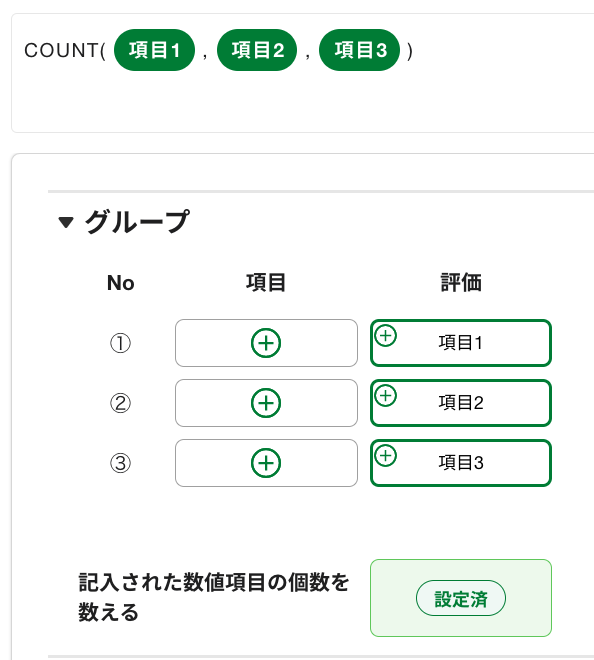Image resolution: width=594 pixels, height=660 pixels.
Task: Click the 評価 column header
Action: (461, 282)
